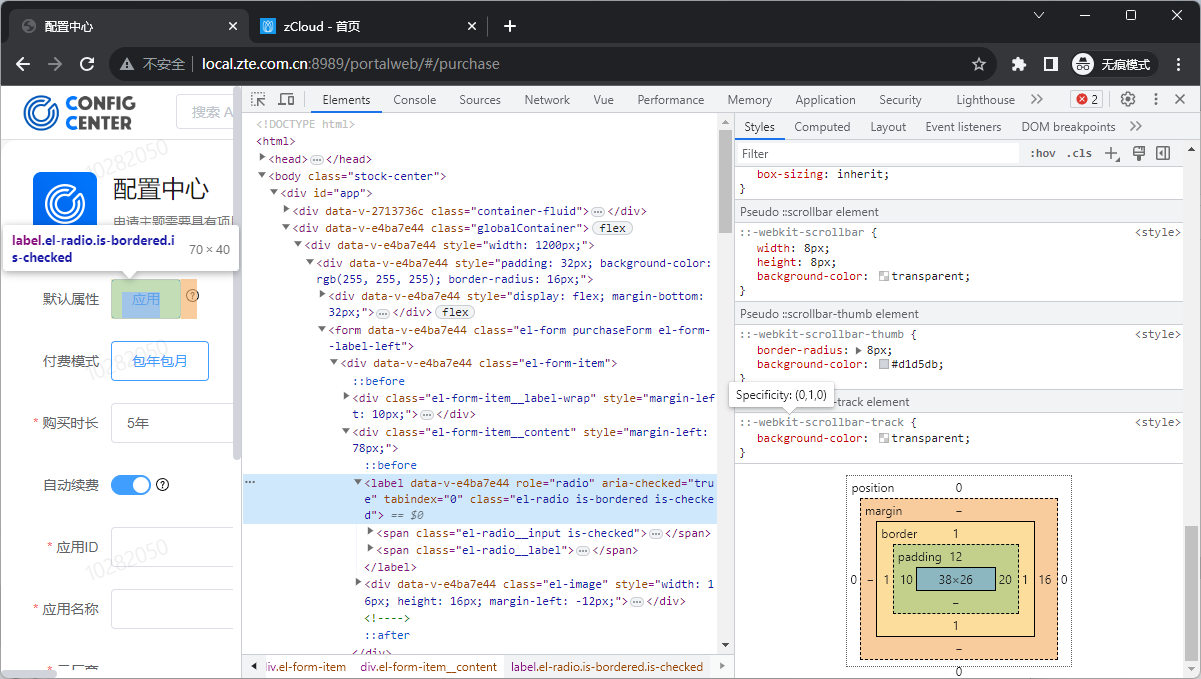Viewport: 1201px width, 679px height.
Task: Click the browser back arrow
Action: pyautogui.click(x=24, y=64)
